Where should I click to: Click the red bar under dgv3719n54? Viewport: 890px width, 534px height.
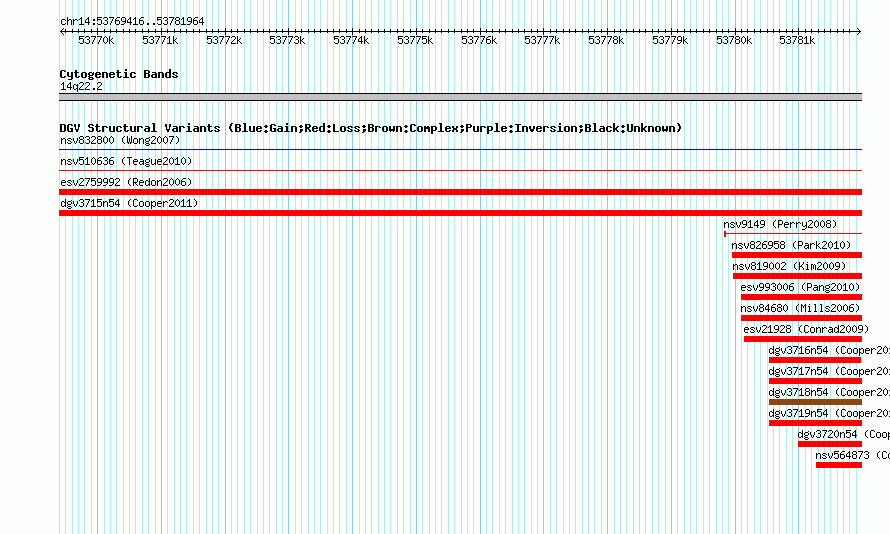(815, 423)
